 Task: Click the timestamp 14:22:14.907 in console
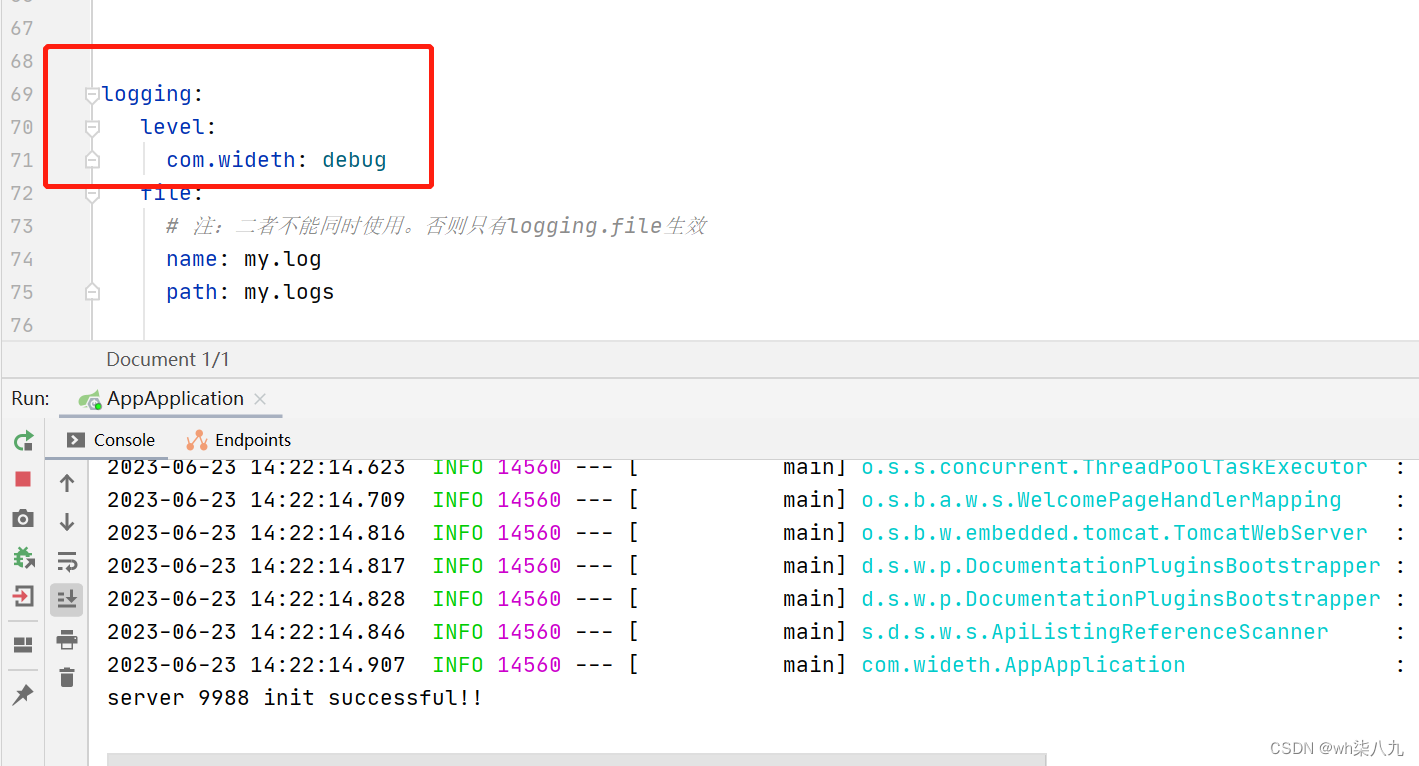(x=328, y=665)
